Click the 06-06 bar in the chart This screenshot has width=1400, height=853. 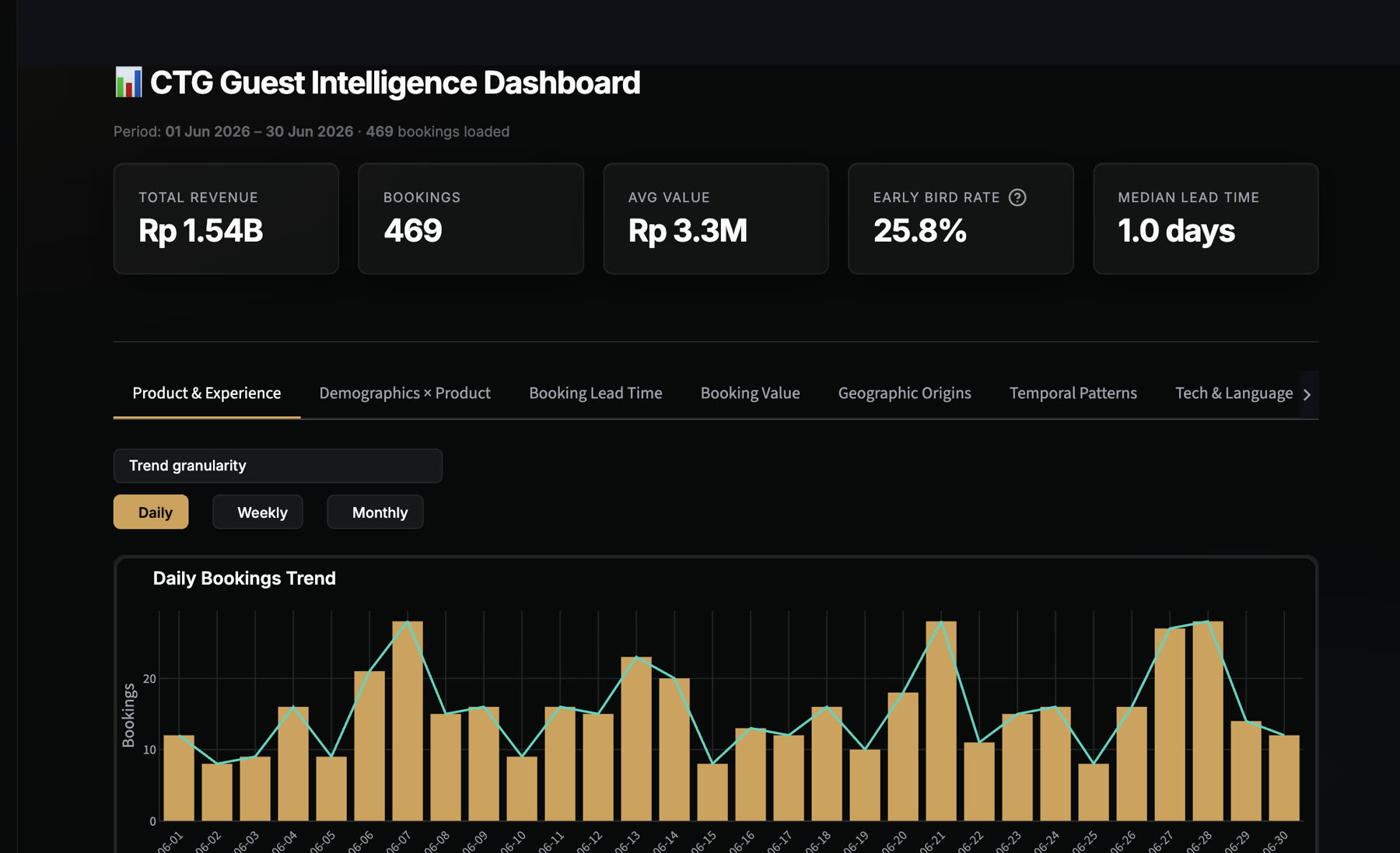[369, 746]
